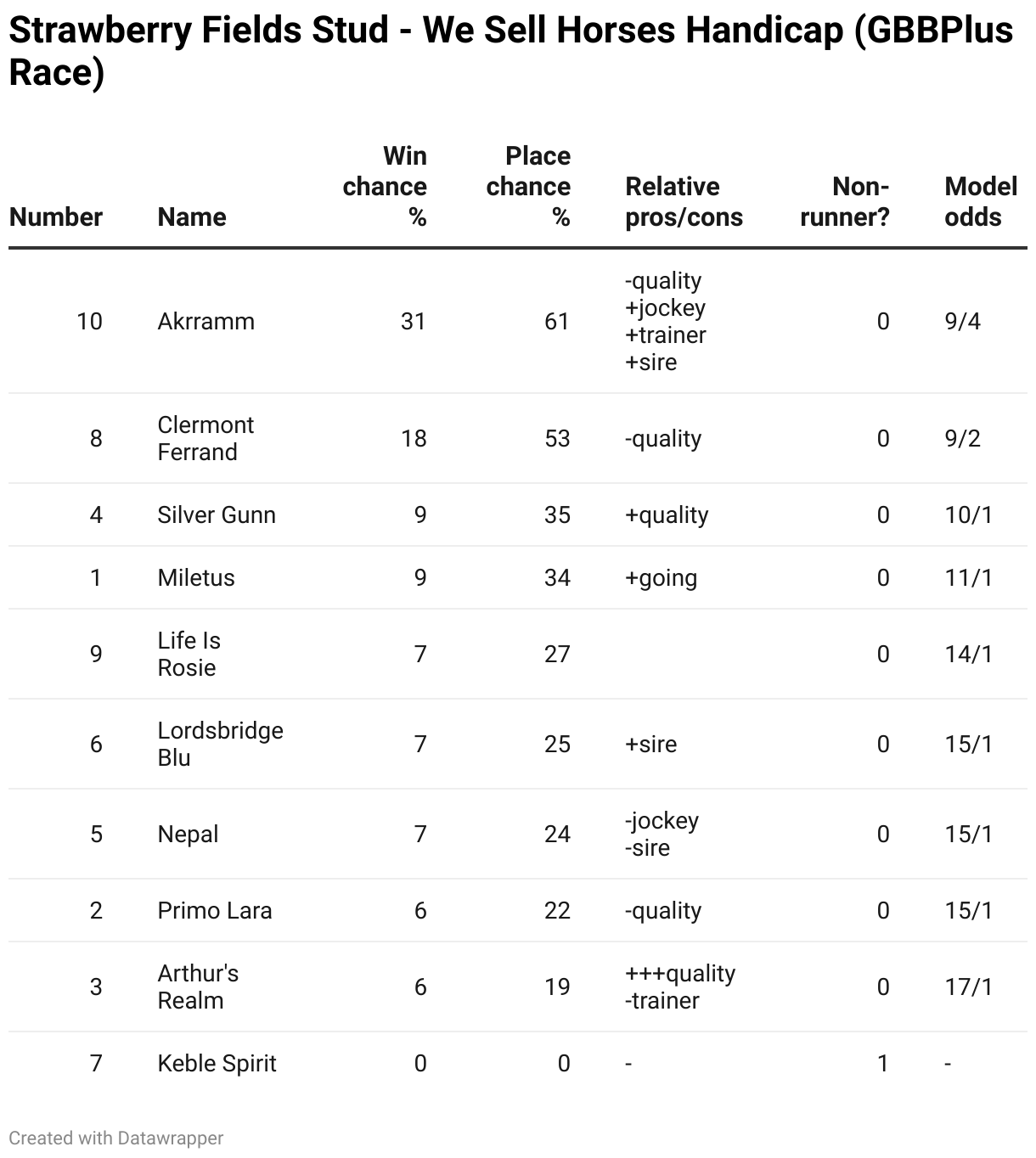
Task: Select the Akrramm horse name
Action: pyautogui.click(x=206, y=321)
